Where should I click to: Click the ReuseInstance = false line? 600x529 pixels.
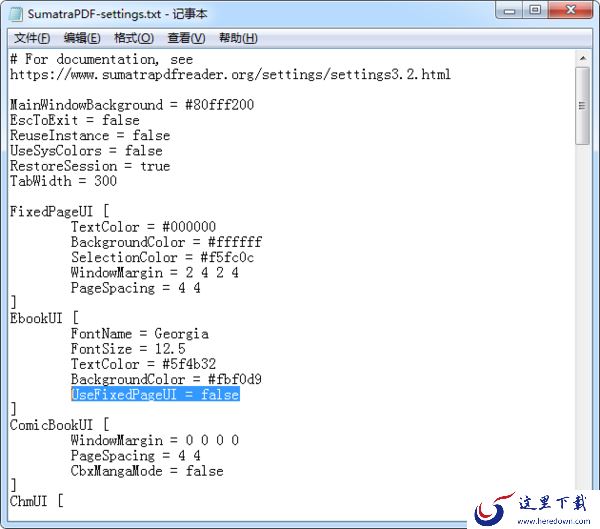point(90,136)
